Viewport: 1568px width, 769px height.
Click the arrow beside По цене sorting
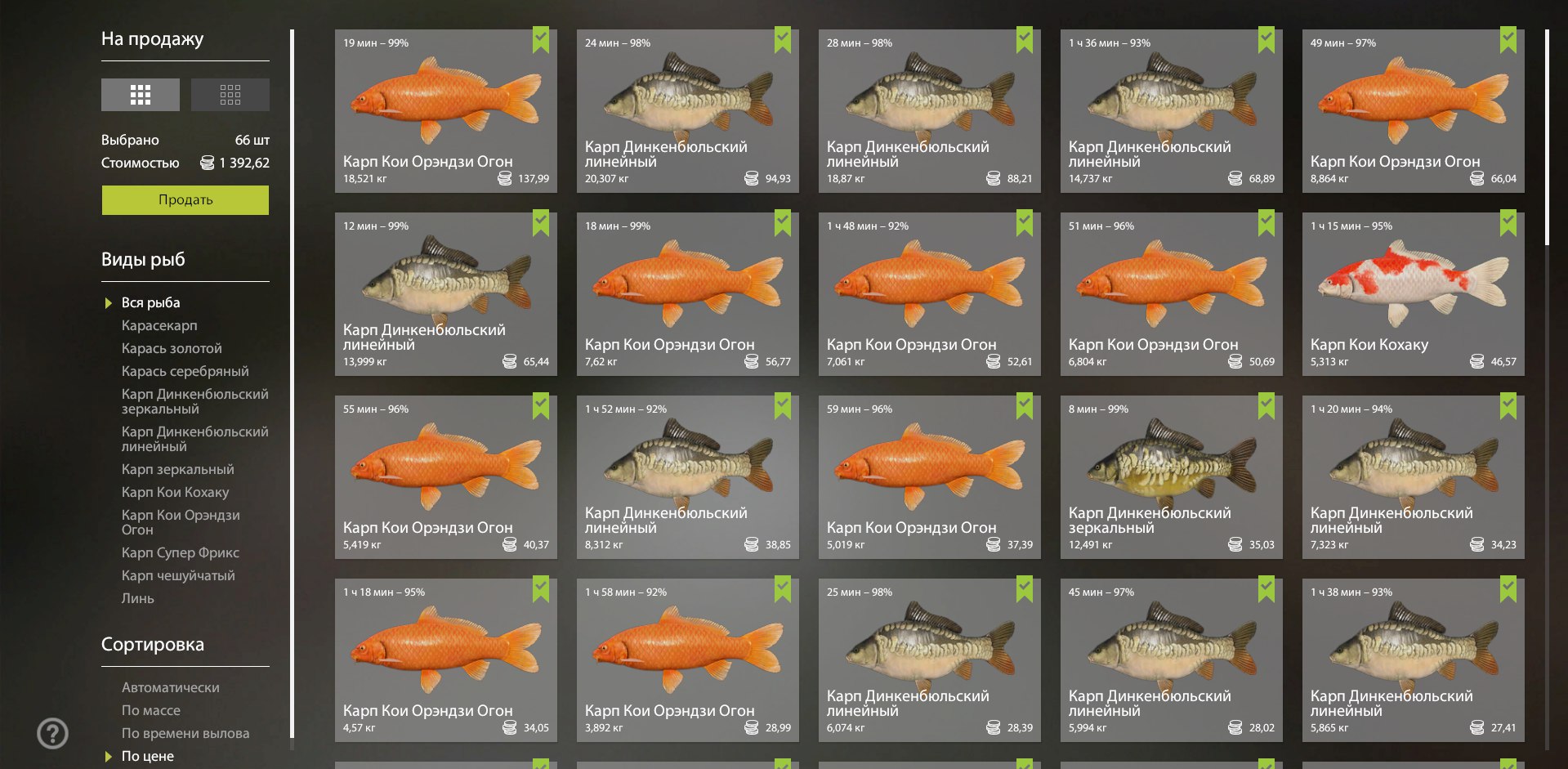(109, 757)
